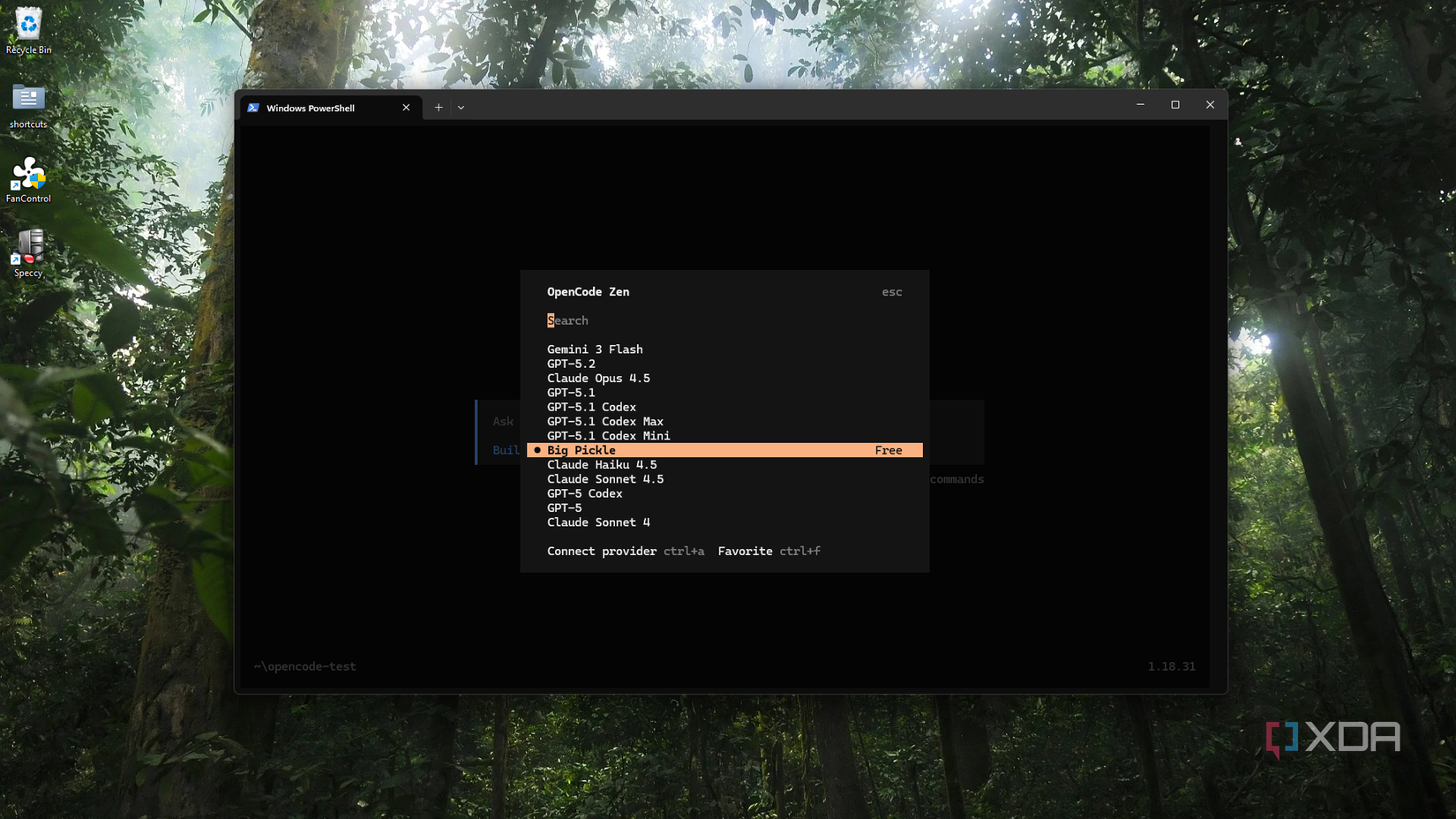The width and height of the screenshot is (1456, 819).
Task: Dismiss the model picker via esc label
Action: 892,292
